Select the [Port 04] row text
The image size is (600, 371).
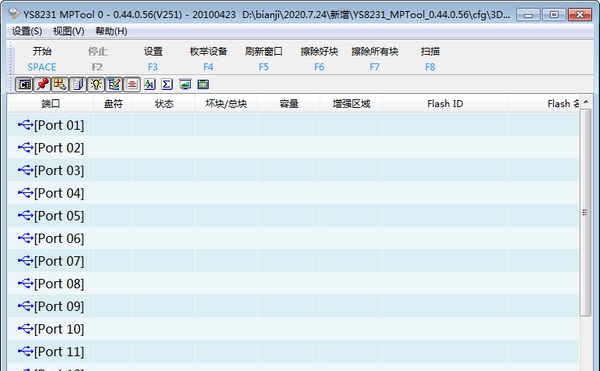tap(59, 193)
